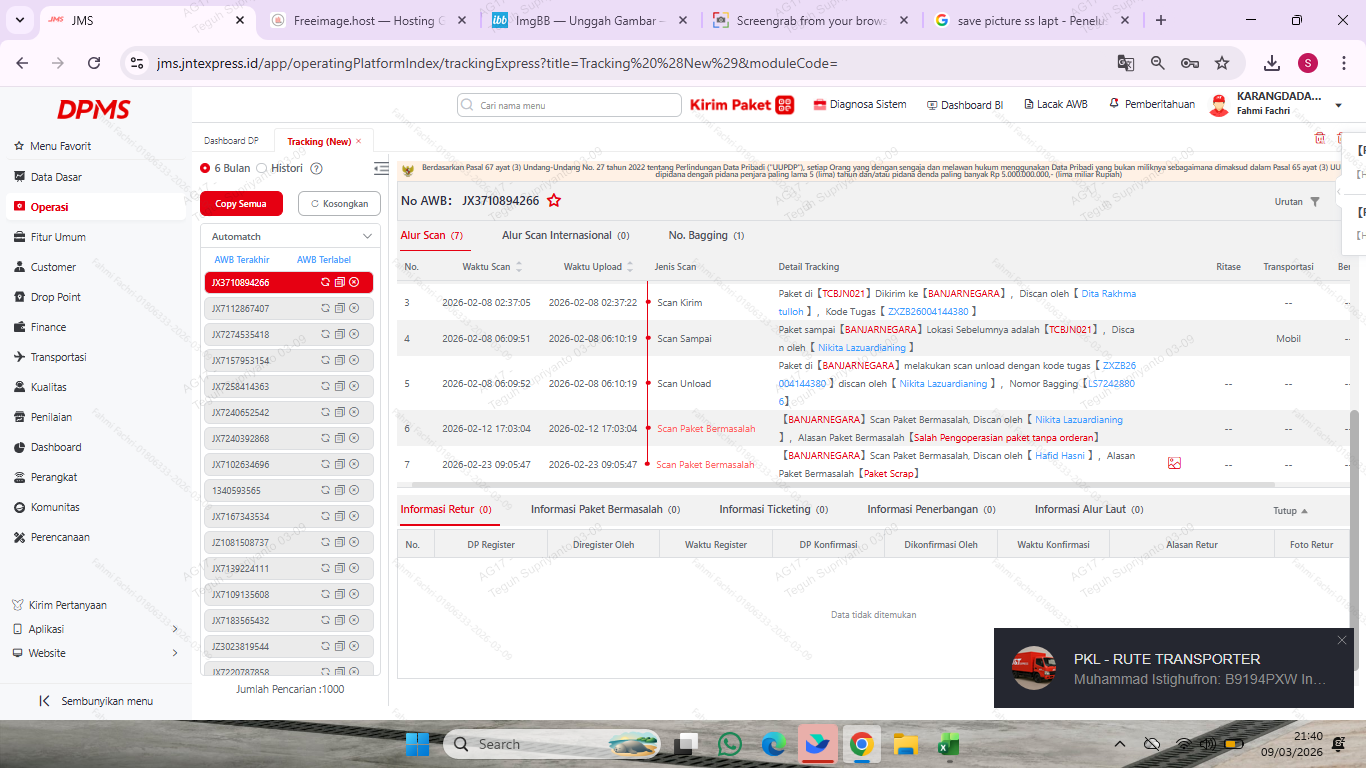The image size is (1366, 768).
Task: Refresh AWB JX3710894266 in the list
Action: click(325, 282)
